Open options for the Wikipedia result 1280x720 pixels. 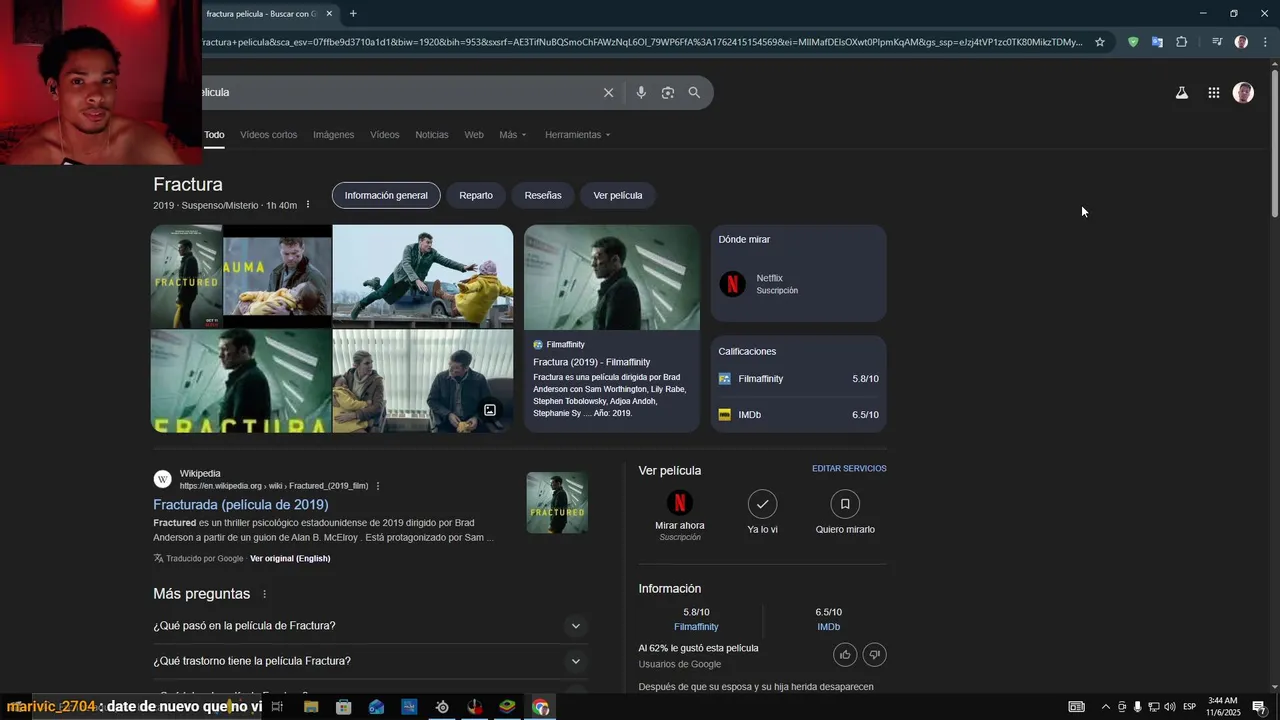click(378, 486)
